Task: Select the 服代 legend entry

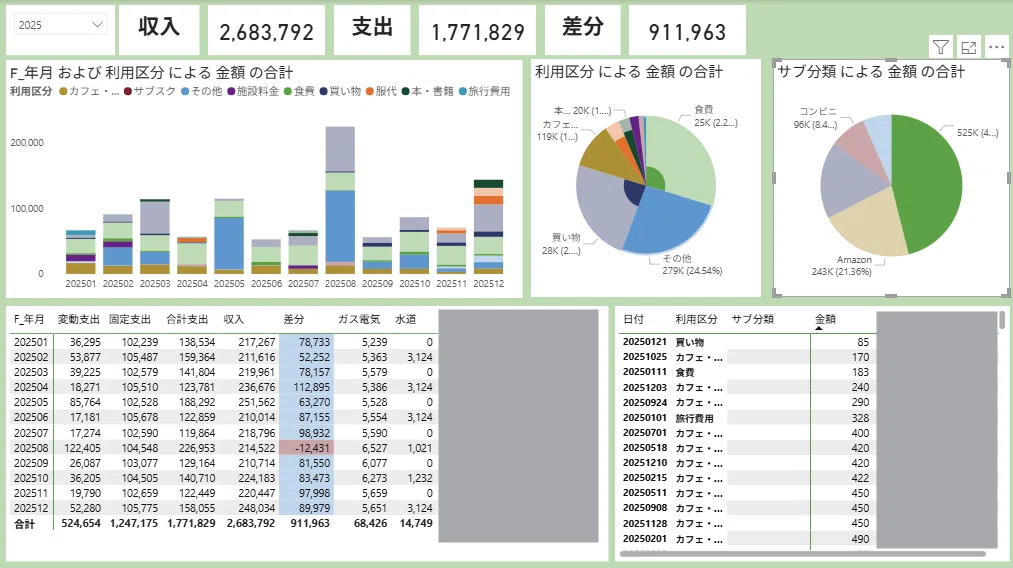Action: pos(381,91)
